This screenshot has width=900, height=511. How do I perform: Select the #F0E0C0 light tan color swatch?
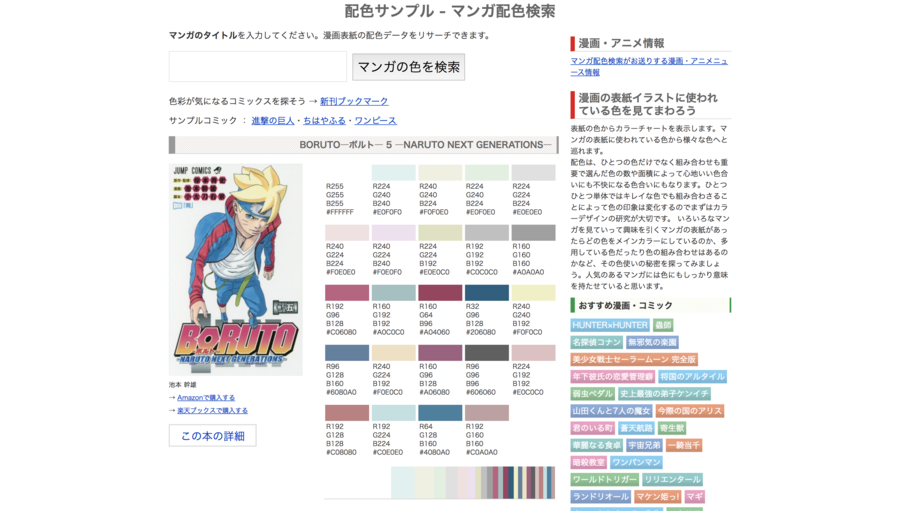tap(393, 353)
